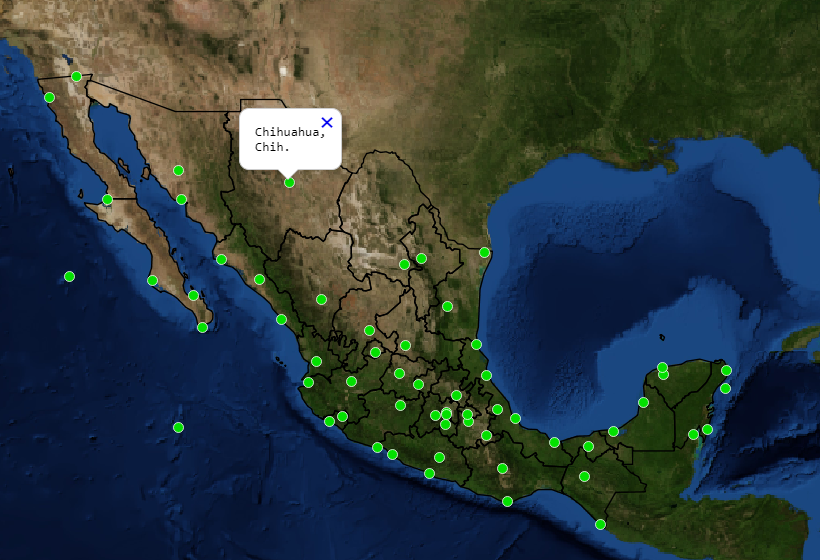Click the Coatzacoalcos marker on the southern Gulf coast

554,443
